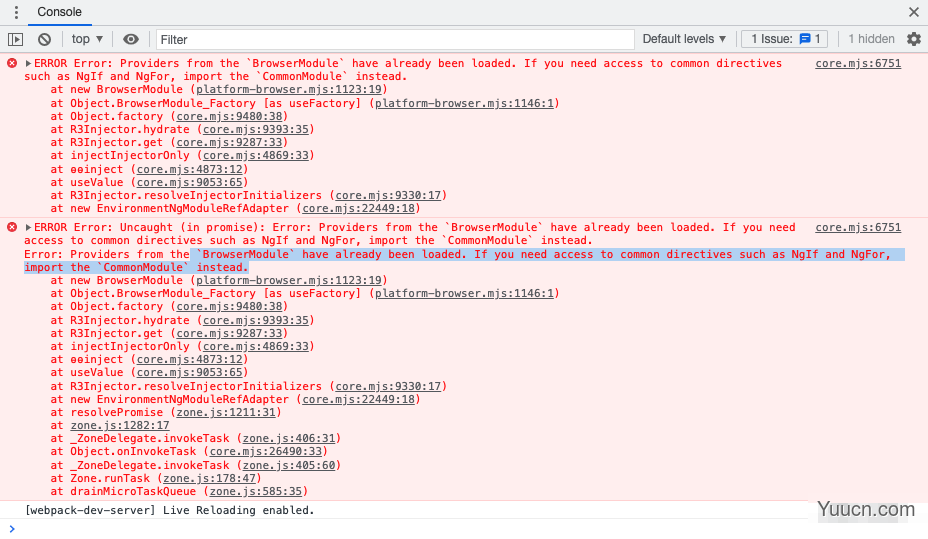The image size is (928, 539).
Task: Show the 1 hidden message
Action: (871, 39)
